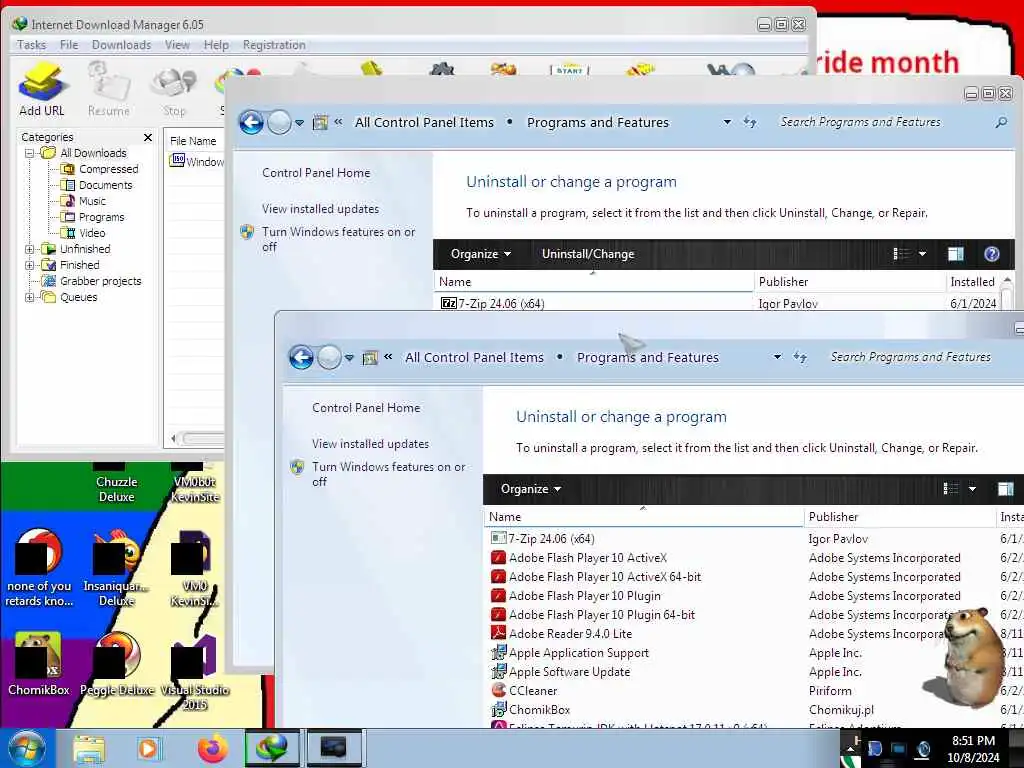Click Control Panel Home in rear window

coord(316,173)
